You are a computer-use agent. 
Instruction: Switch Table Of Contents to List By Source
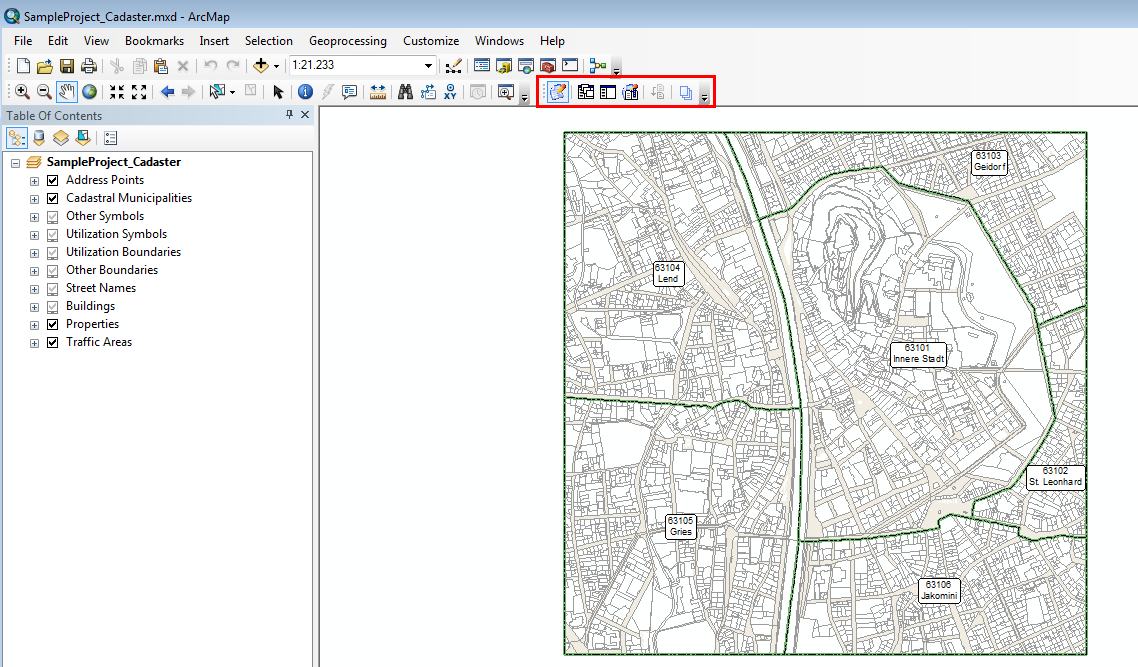click(38, 137)
